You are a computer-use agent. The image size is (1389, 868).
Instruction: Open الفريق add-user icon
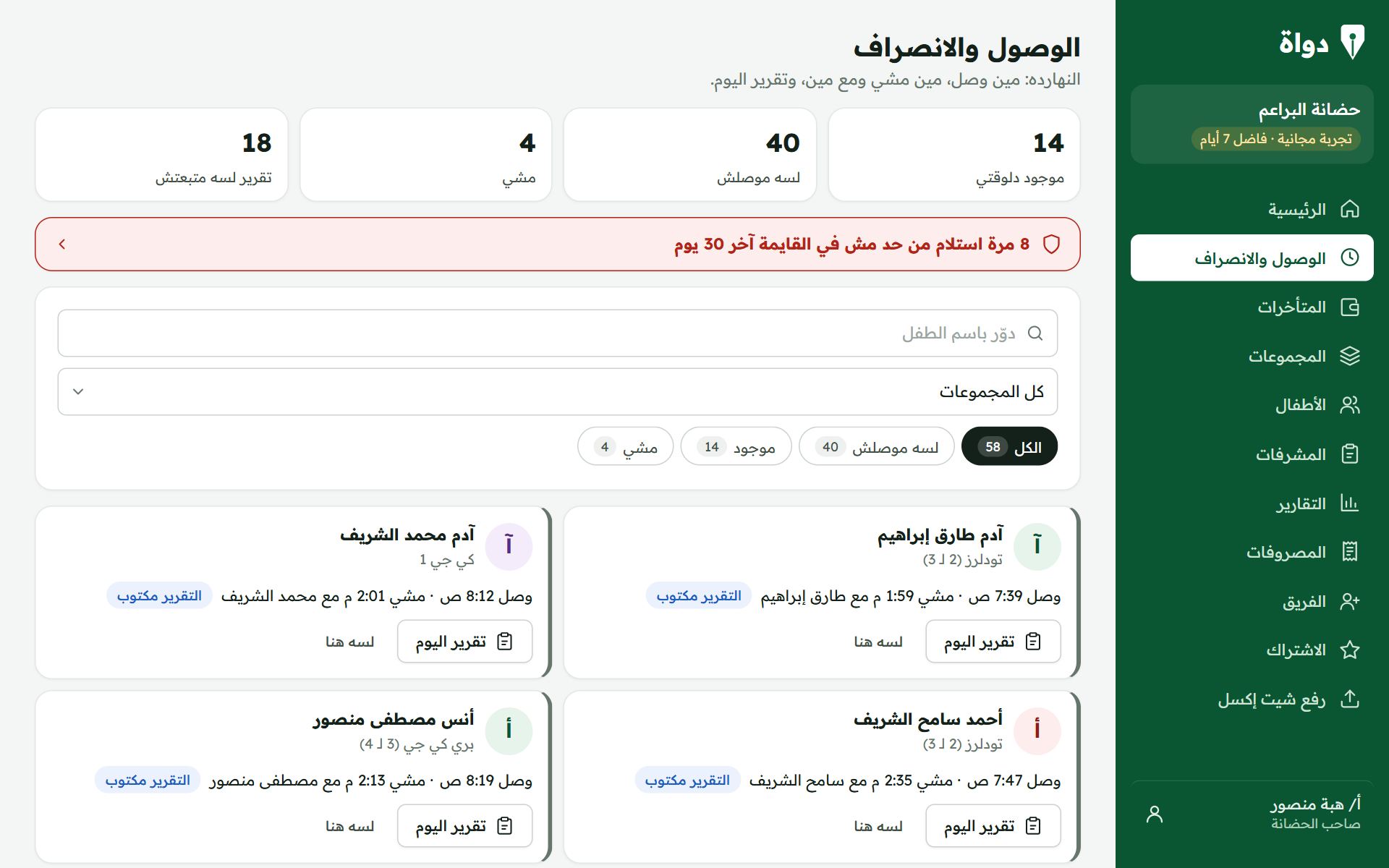pyautogui.click(x=1350, y=601)
